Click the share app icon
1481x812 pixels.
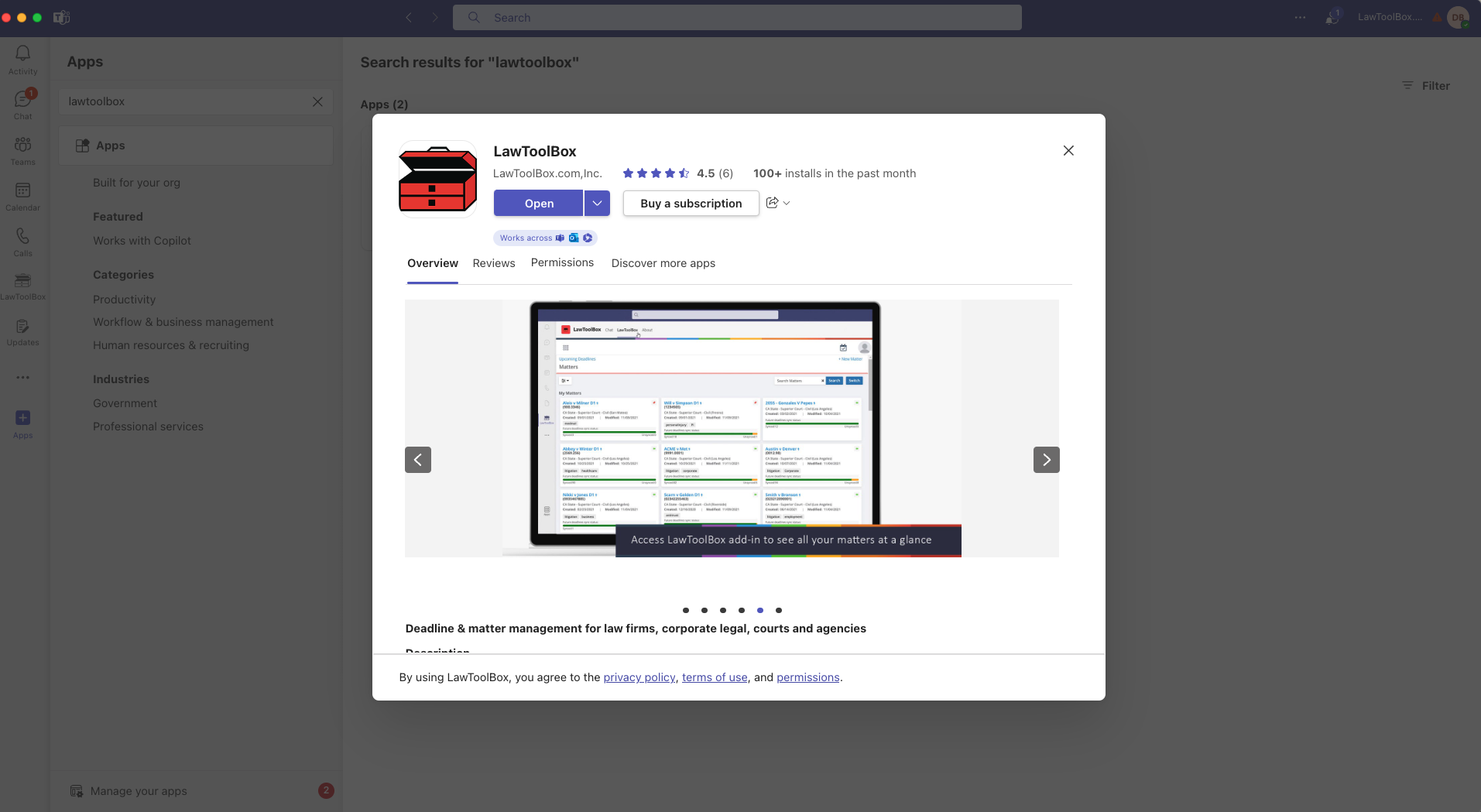click(772, 203)
